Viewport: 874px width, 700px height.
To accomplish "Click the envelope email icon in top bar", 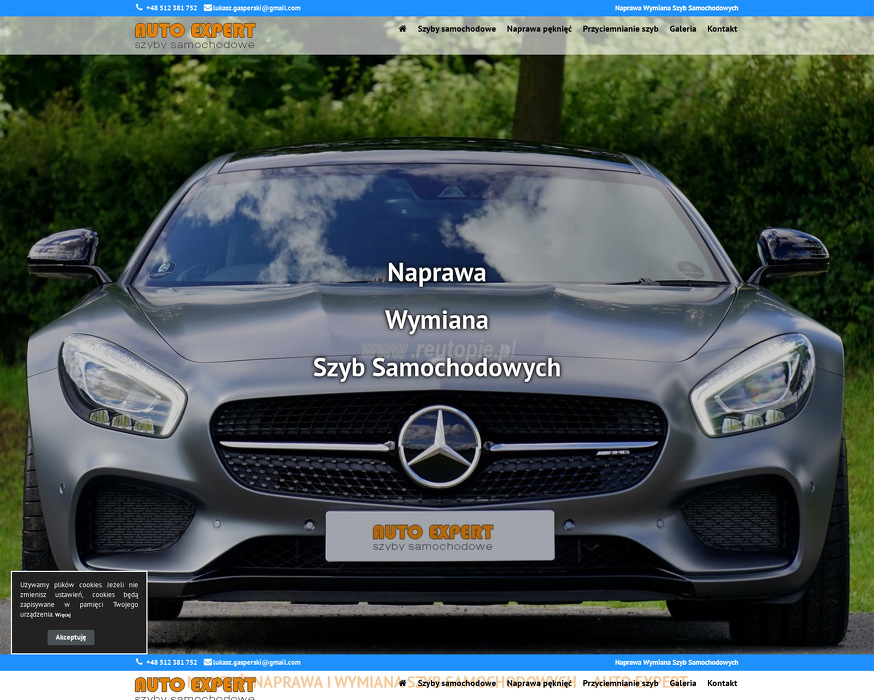I will 207,8.
